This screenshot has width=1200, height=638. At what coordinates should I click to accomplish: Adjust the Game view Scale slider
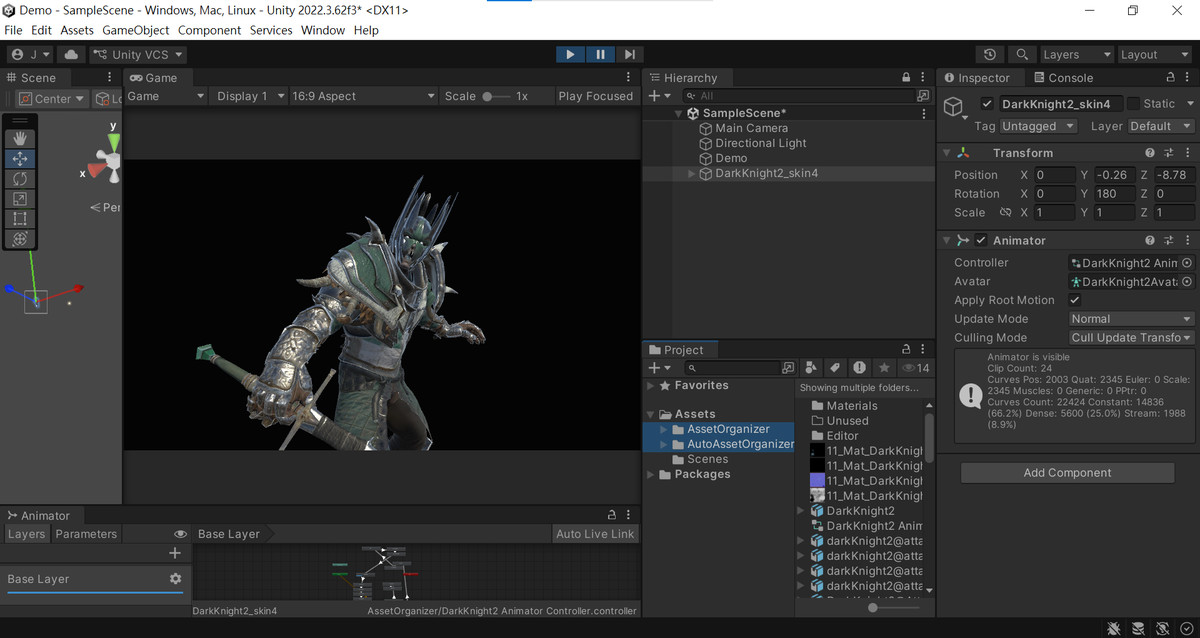point(495,96)
